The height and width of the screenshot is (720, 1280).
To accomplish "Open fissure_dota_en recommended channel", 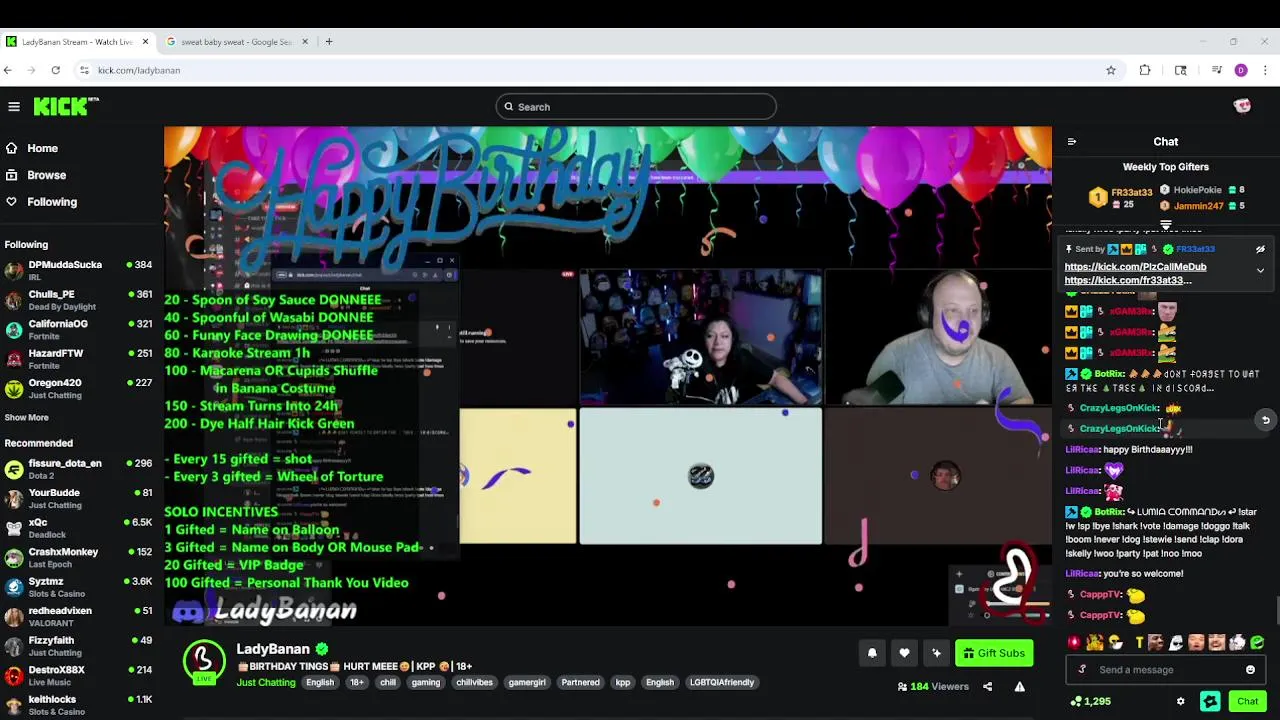I will [78, 469].
